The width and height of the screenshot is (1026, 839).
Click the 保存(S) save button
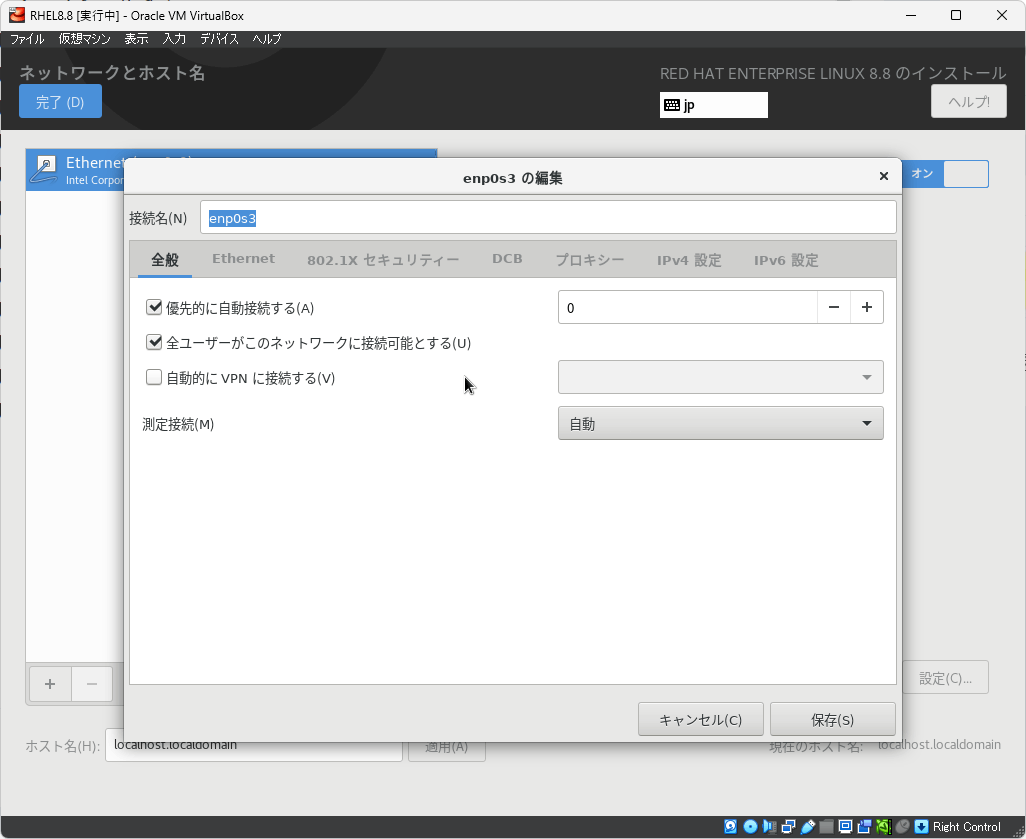click(832, 719)
